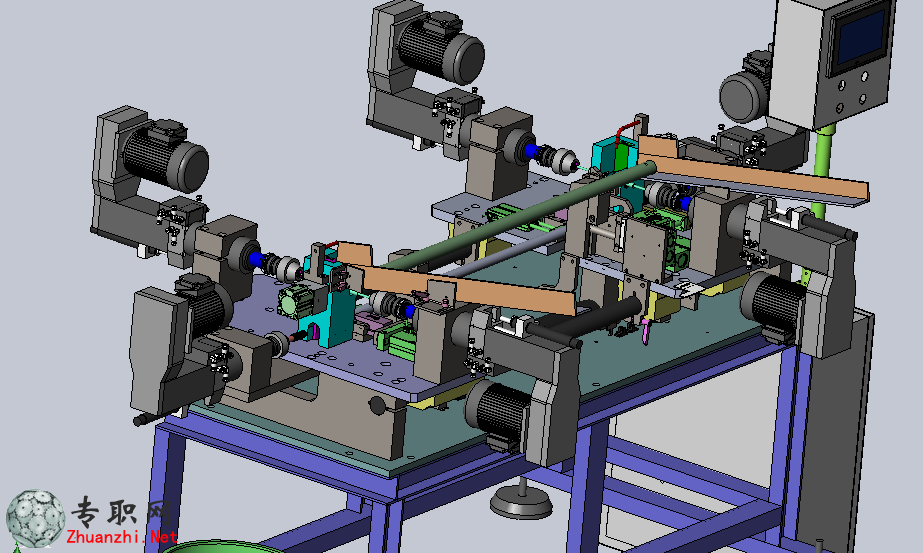Select the pink handle below right fixture

646,332
